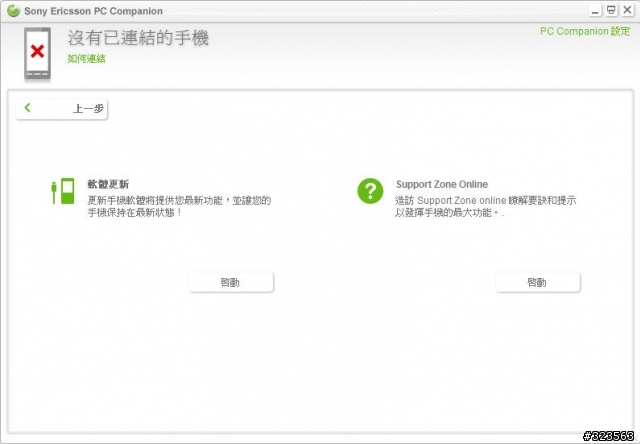Open the 如何連結 how-to-connect link
This screenshot has height=444, width=640.
pos(86,59)
